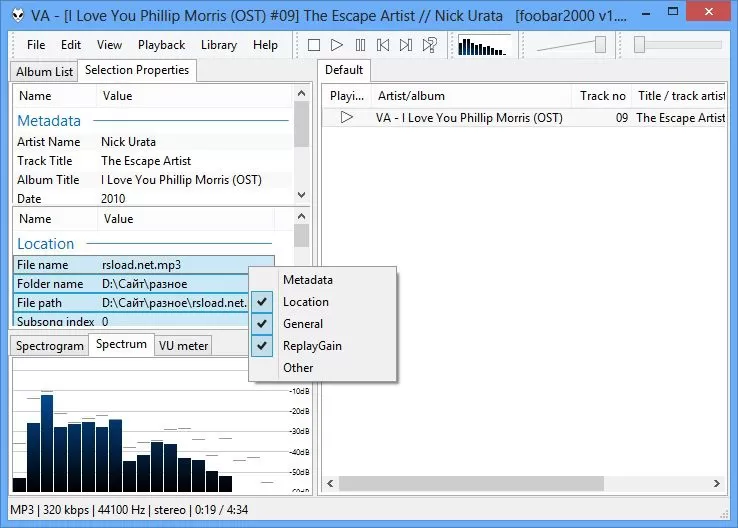Open the Library menu
This screenshot has width=738, height=528.
tap(219, 45)
